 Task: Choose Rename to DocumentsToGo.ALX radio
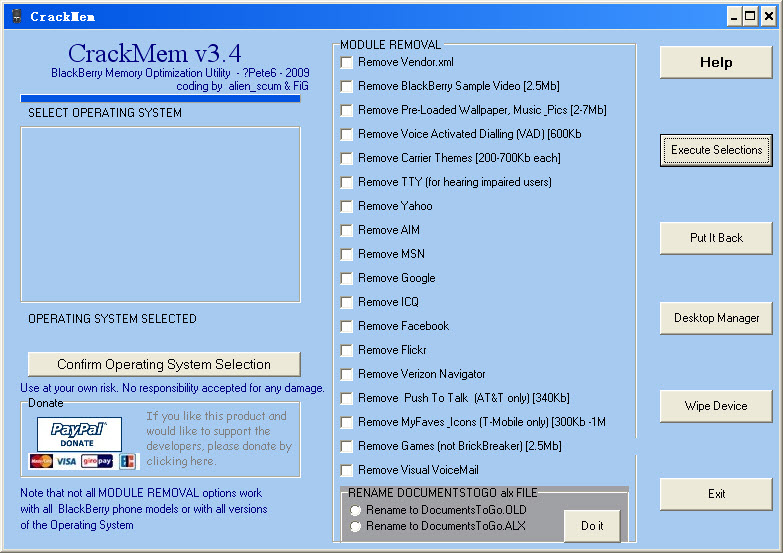pos(356,527)
